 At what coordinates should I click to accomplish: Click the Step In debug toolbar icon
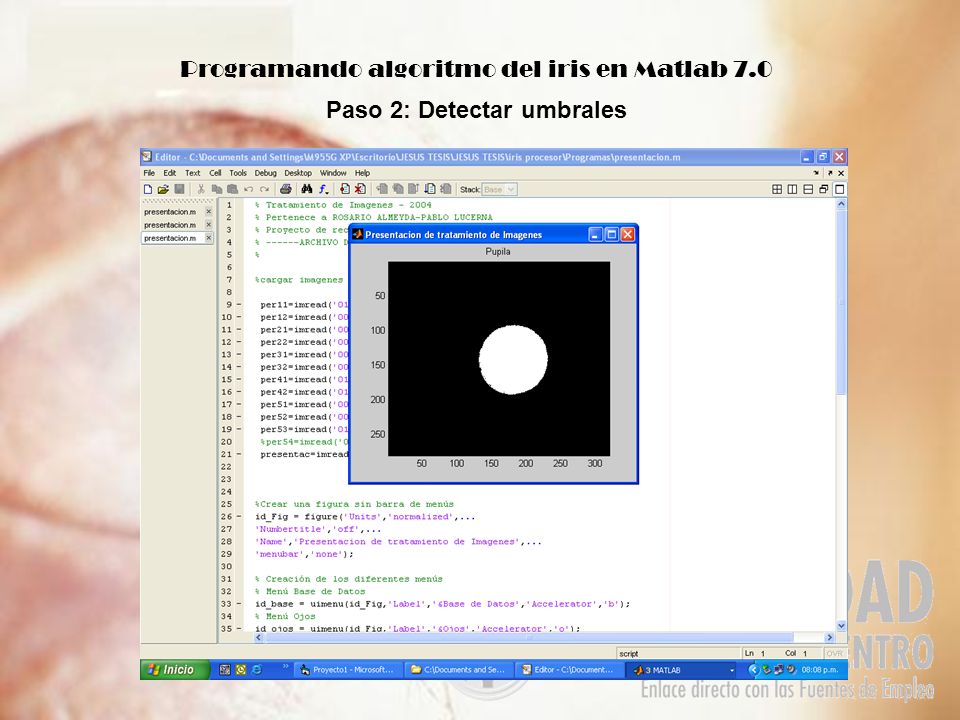pos(398,189)
